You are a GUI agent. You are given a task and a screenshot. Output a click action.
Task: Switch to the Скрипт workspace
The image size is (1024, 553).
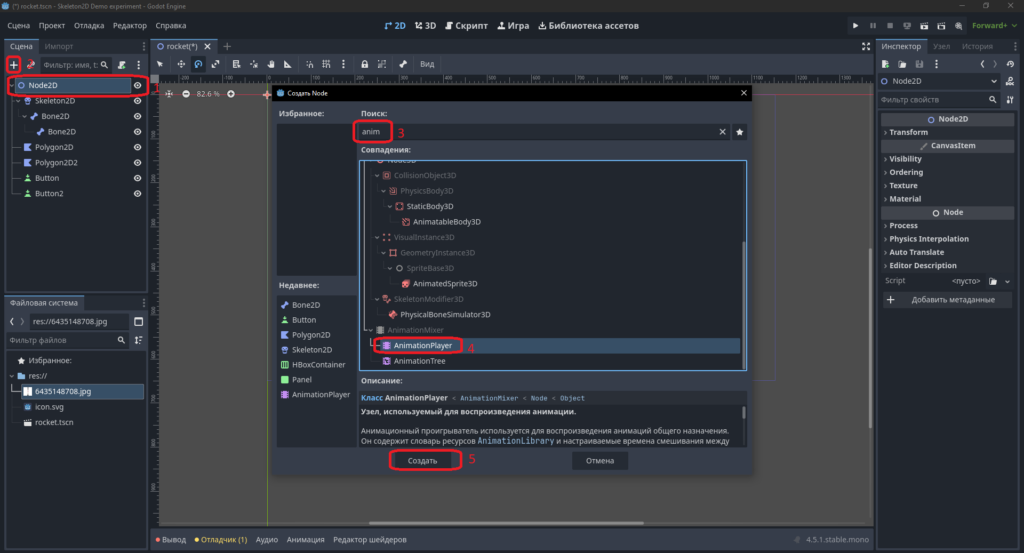[x=466, y=25]
